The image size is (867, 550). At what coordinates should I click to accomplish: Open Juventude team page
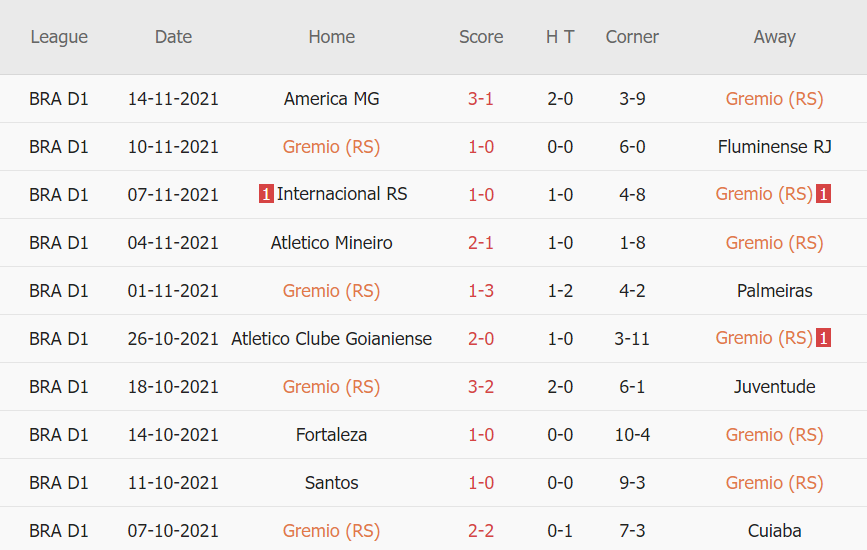point(774,387)
